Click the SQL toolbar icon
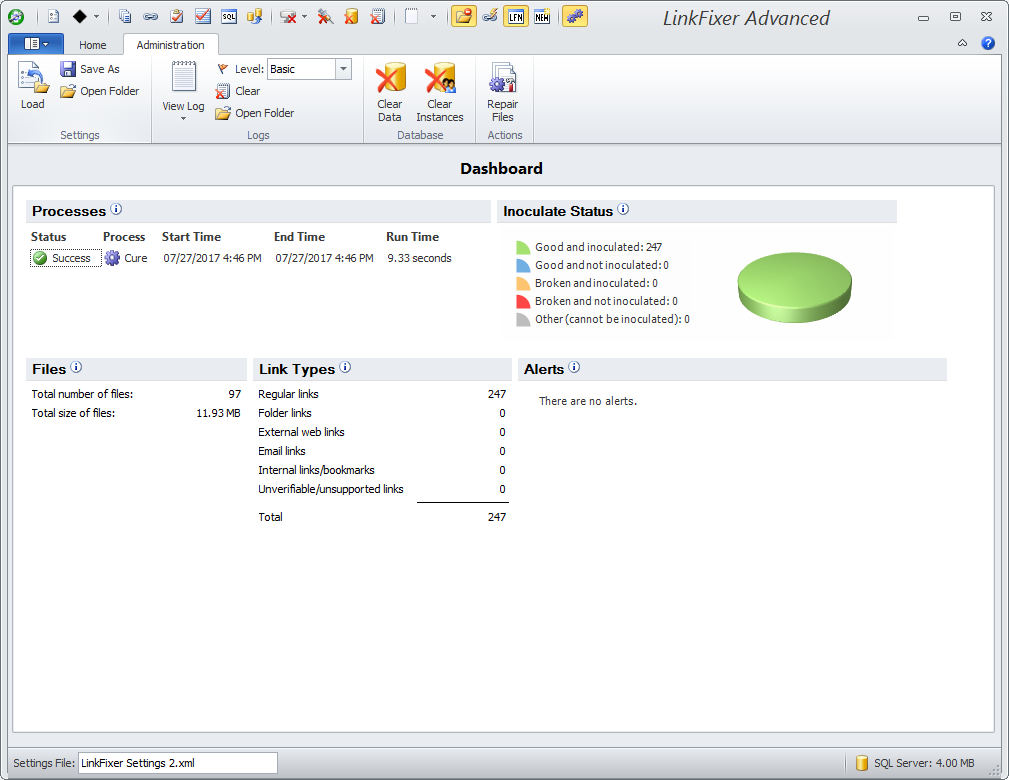1009x780 pixels. [228, 17]
